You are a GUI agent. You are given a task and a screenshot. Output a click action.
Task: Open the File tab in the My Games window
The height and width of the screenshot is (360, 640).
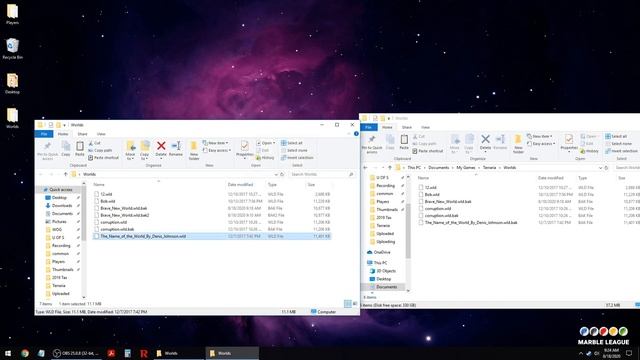369,127
